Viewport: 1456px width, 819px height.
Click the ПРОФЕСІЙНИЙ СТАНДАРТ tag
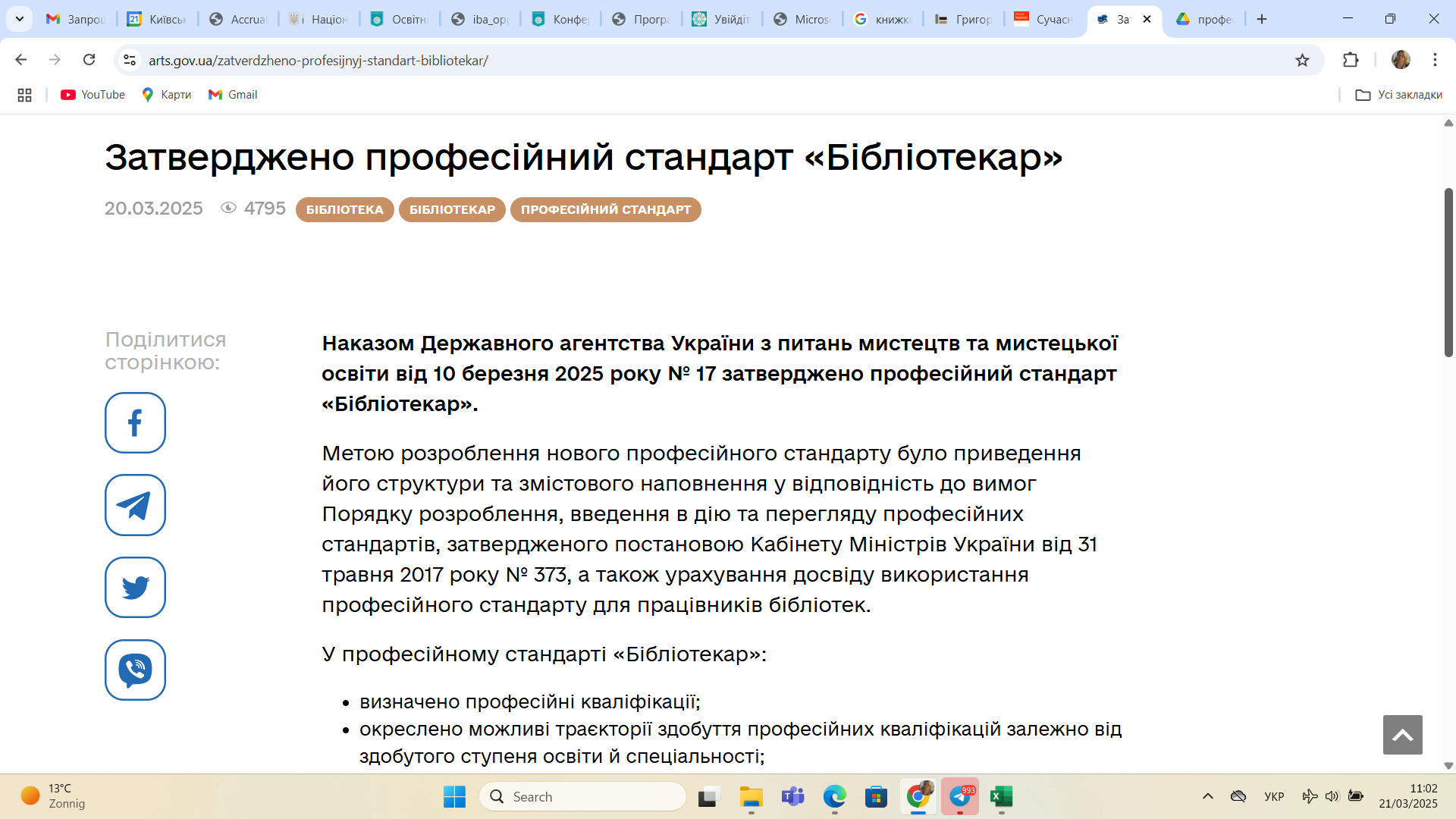tap(605, 209)
